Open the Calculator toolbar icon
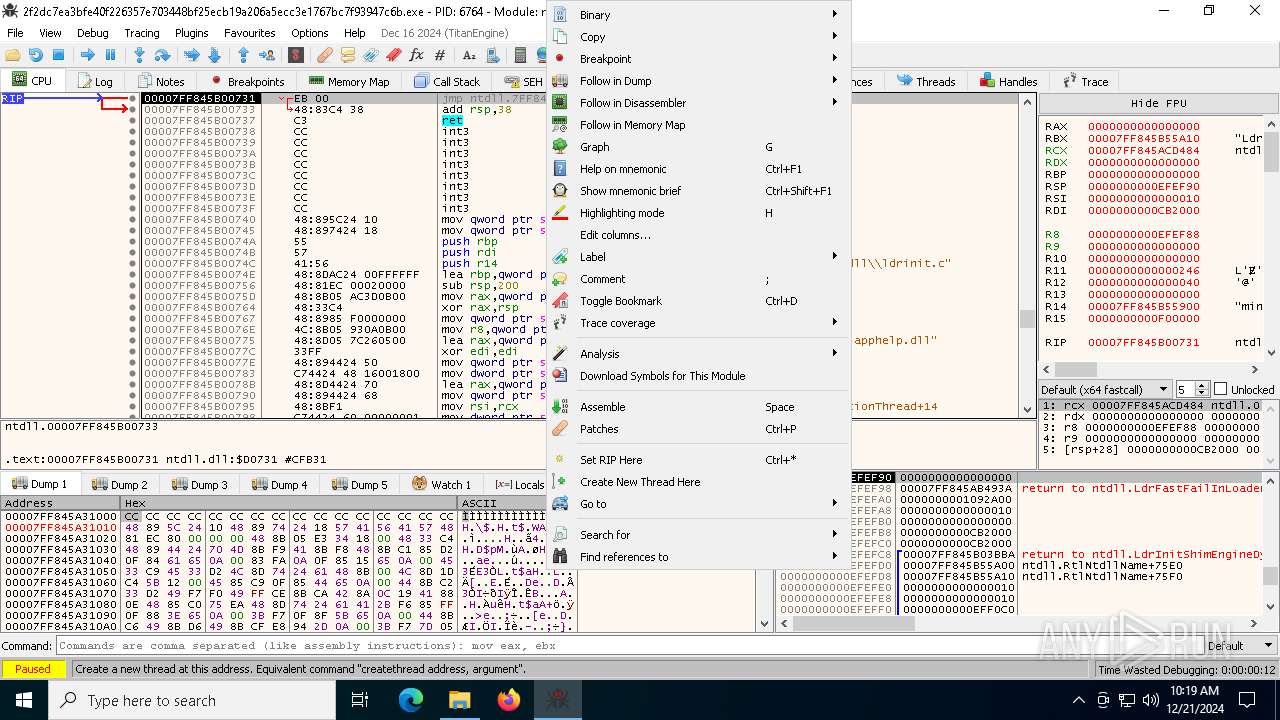1280x720 pixels. 520,55
